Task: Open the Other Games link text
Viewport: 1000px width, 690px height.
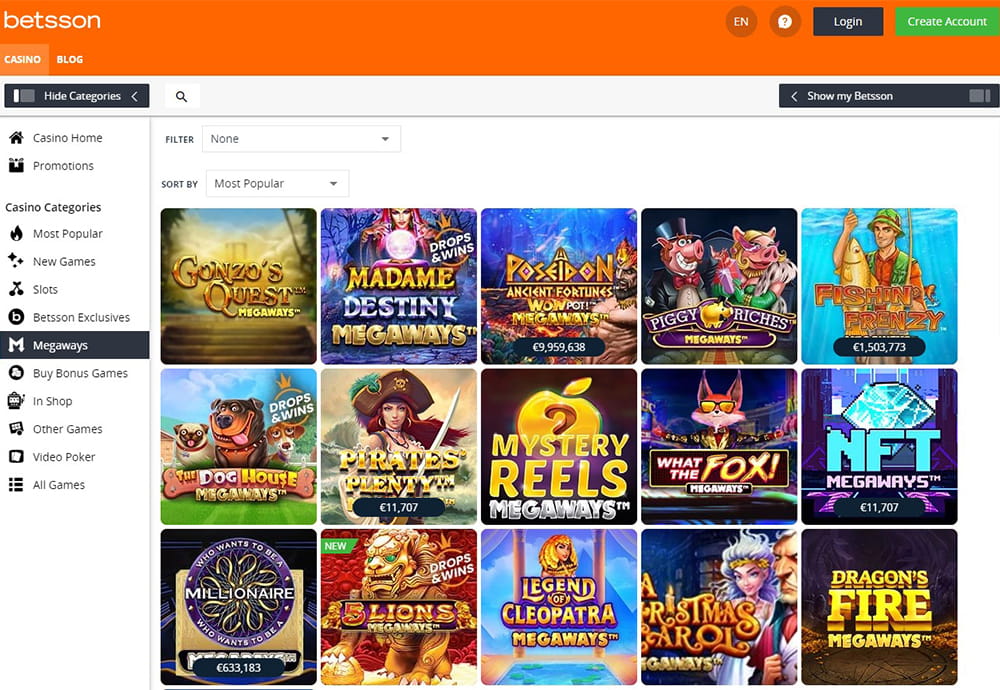Action: [x=68, y=429]
